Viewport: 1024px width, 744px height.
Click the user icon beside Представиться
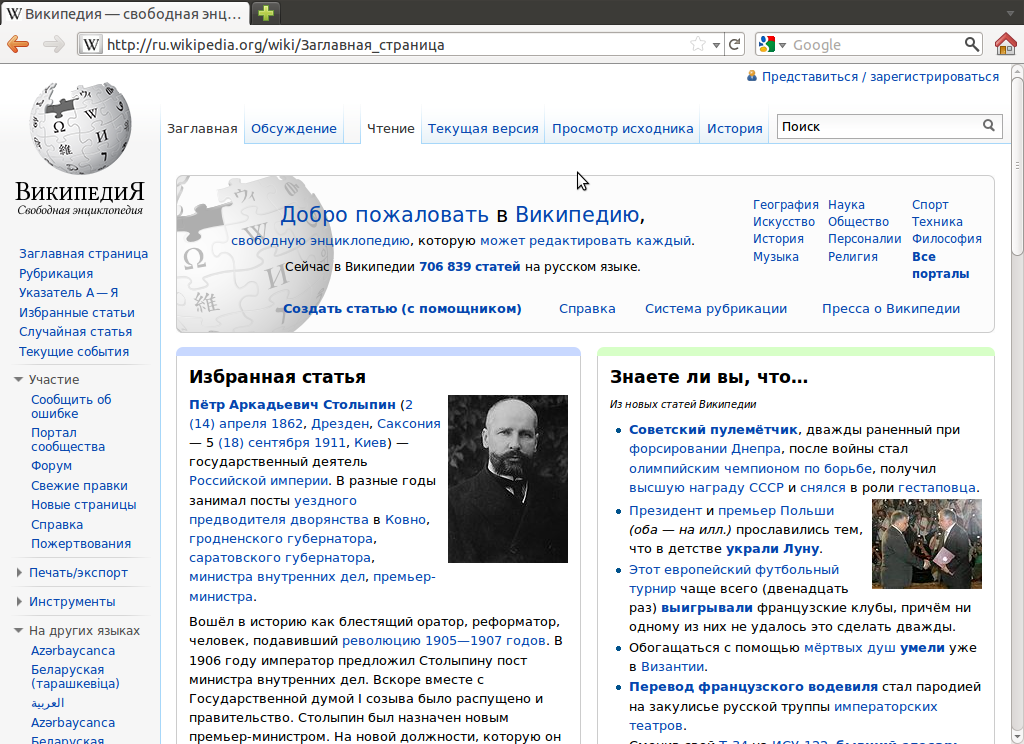[x=752, y=76]
